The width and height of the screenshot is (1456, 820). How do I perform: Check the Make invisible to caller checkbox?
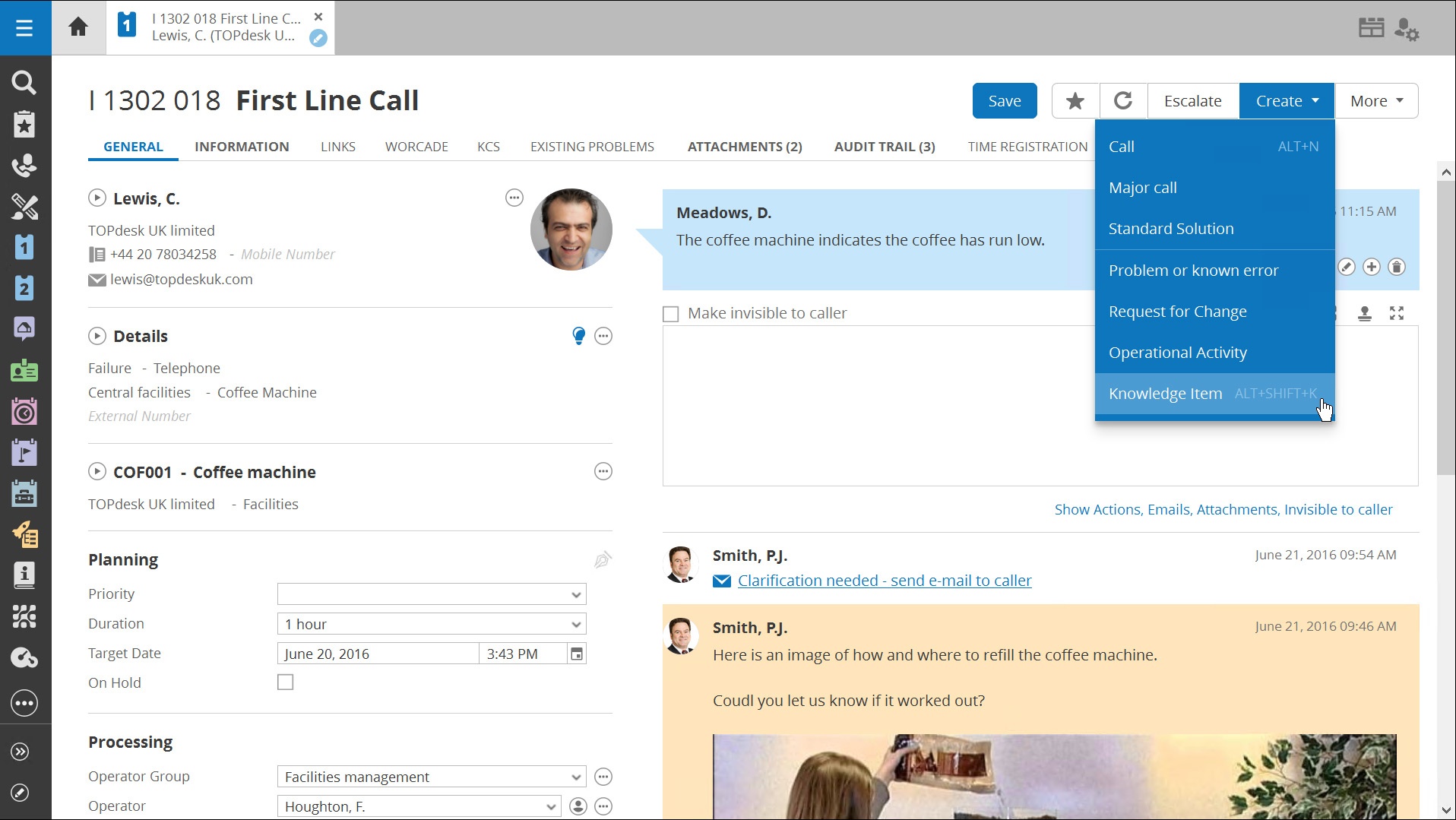coord(671,313)
